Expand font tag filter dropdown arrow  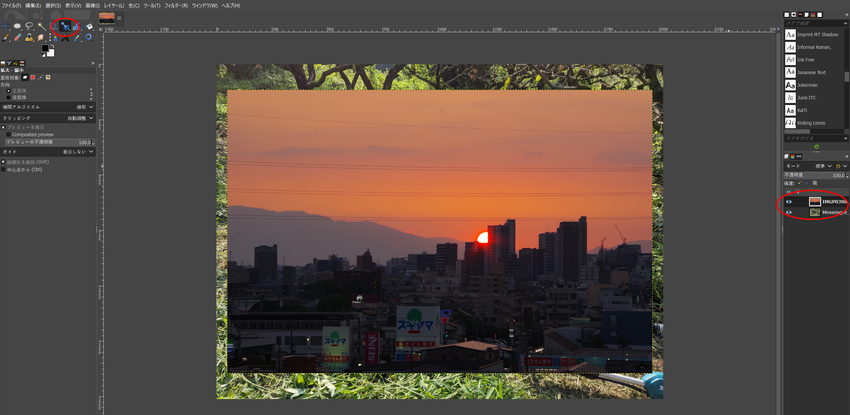pos(845,23)
